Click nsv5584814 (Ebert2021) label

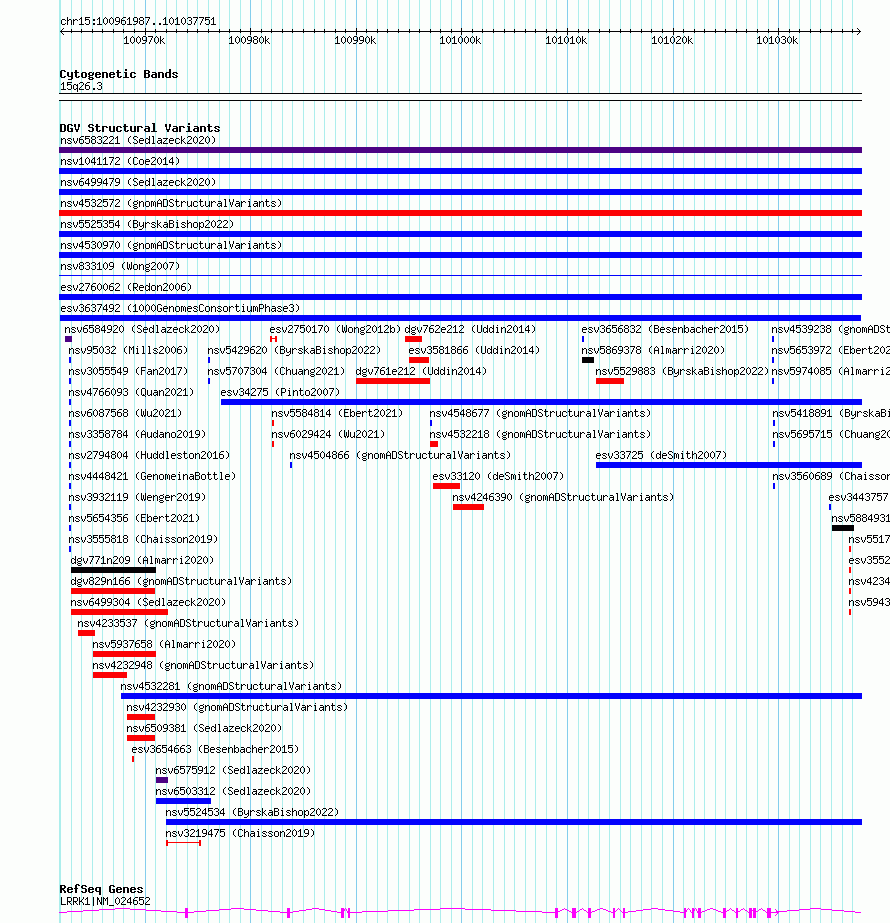(337, 413)
